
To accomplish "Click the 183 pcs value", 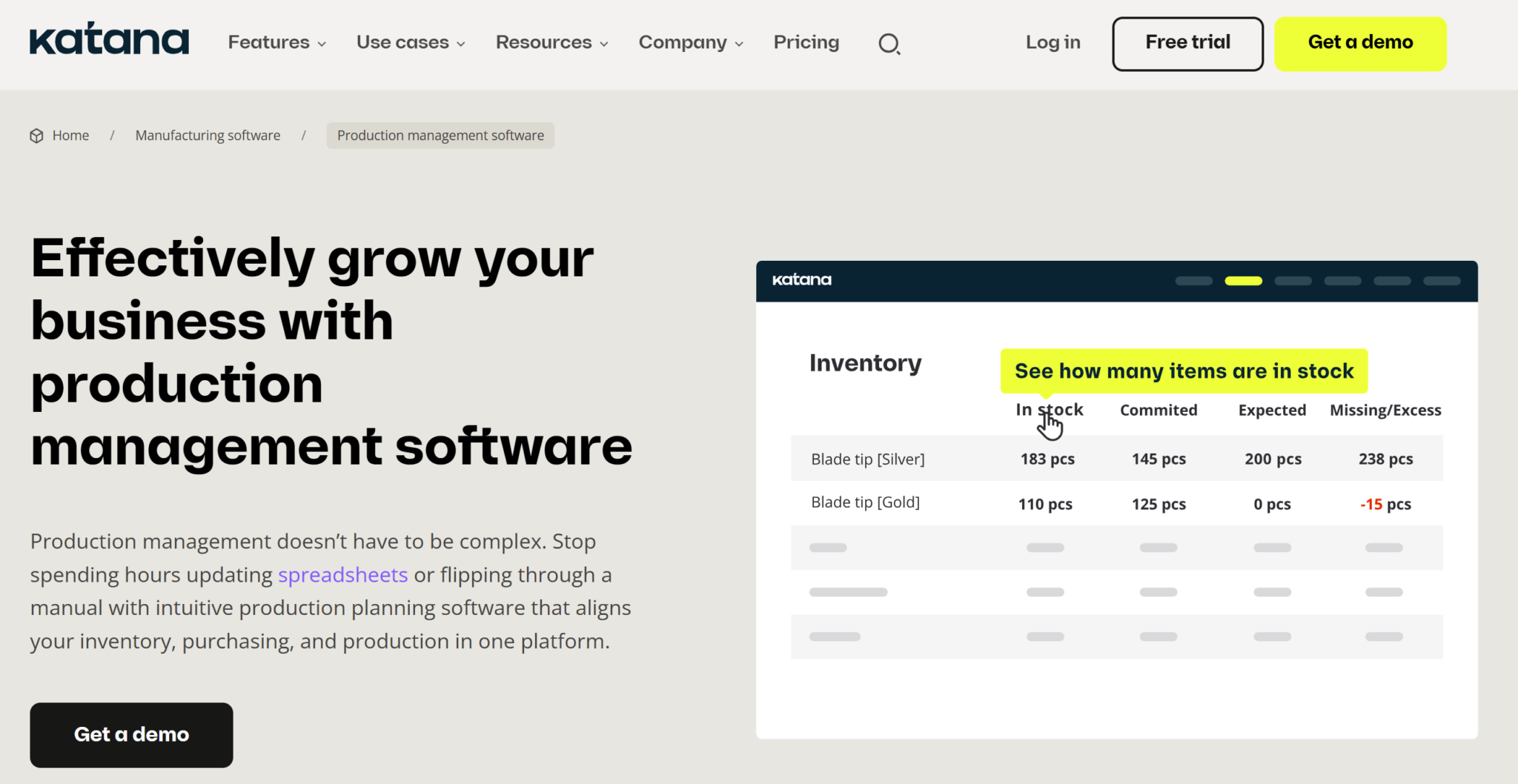I will point(1047,459).
